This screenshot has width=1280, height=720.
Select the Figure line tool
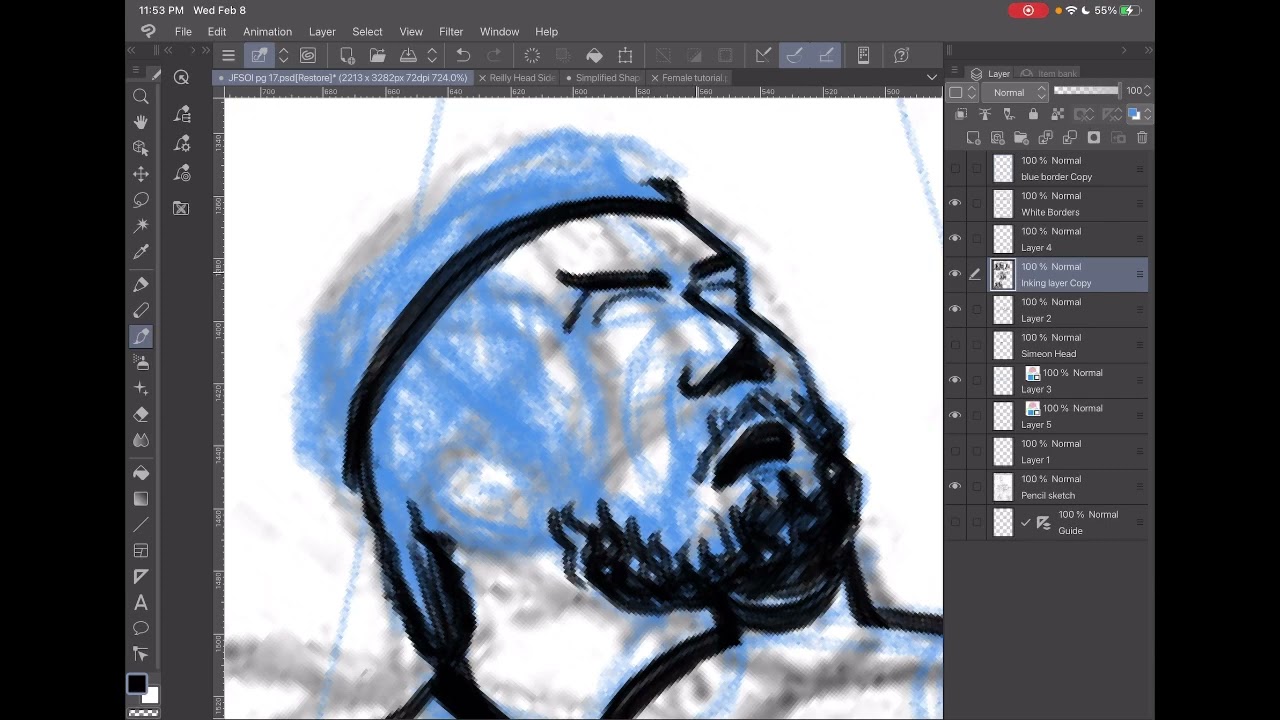tap(141, 525)
